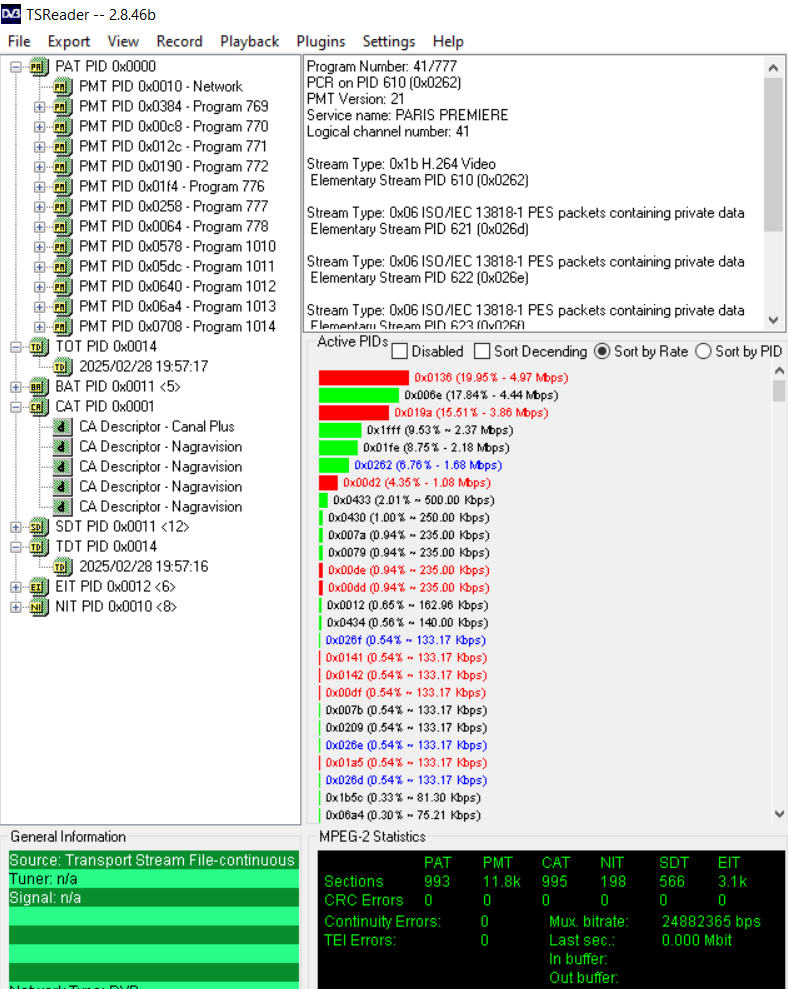
Task: Click the PMT icon next to Program 770
Action: coord(61,127)
